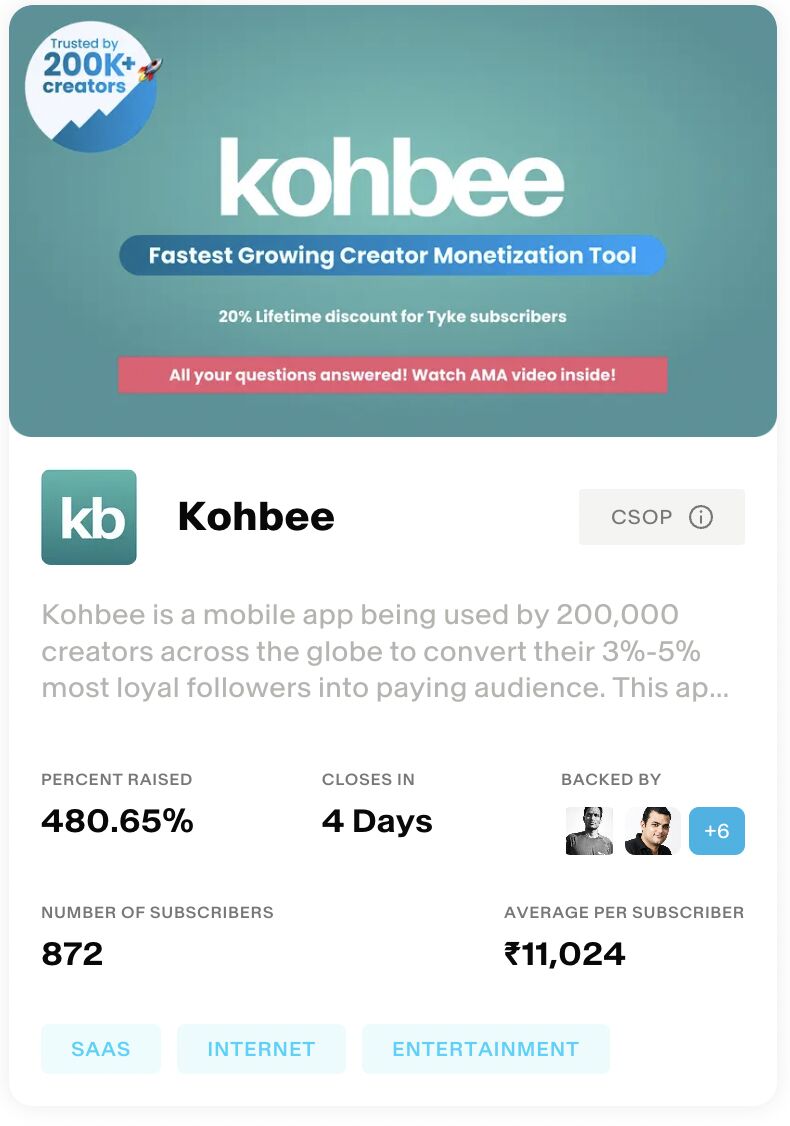Click the ₹11,024 average per subscriber

(x=564, y=954)
